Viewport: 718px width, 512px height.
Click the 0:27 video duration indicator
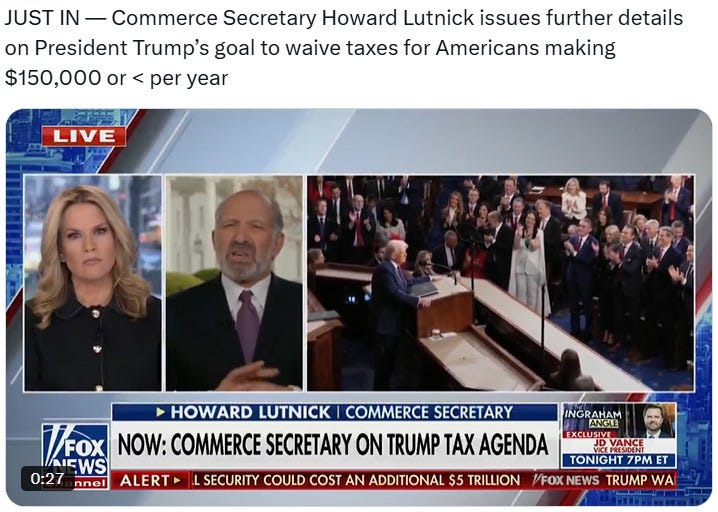[47, 479]
